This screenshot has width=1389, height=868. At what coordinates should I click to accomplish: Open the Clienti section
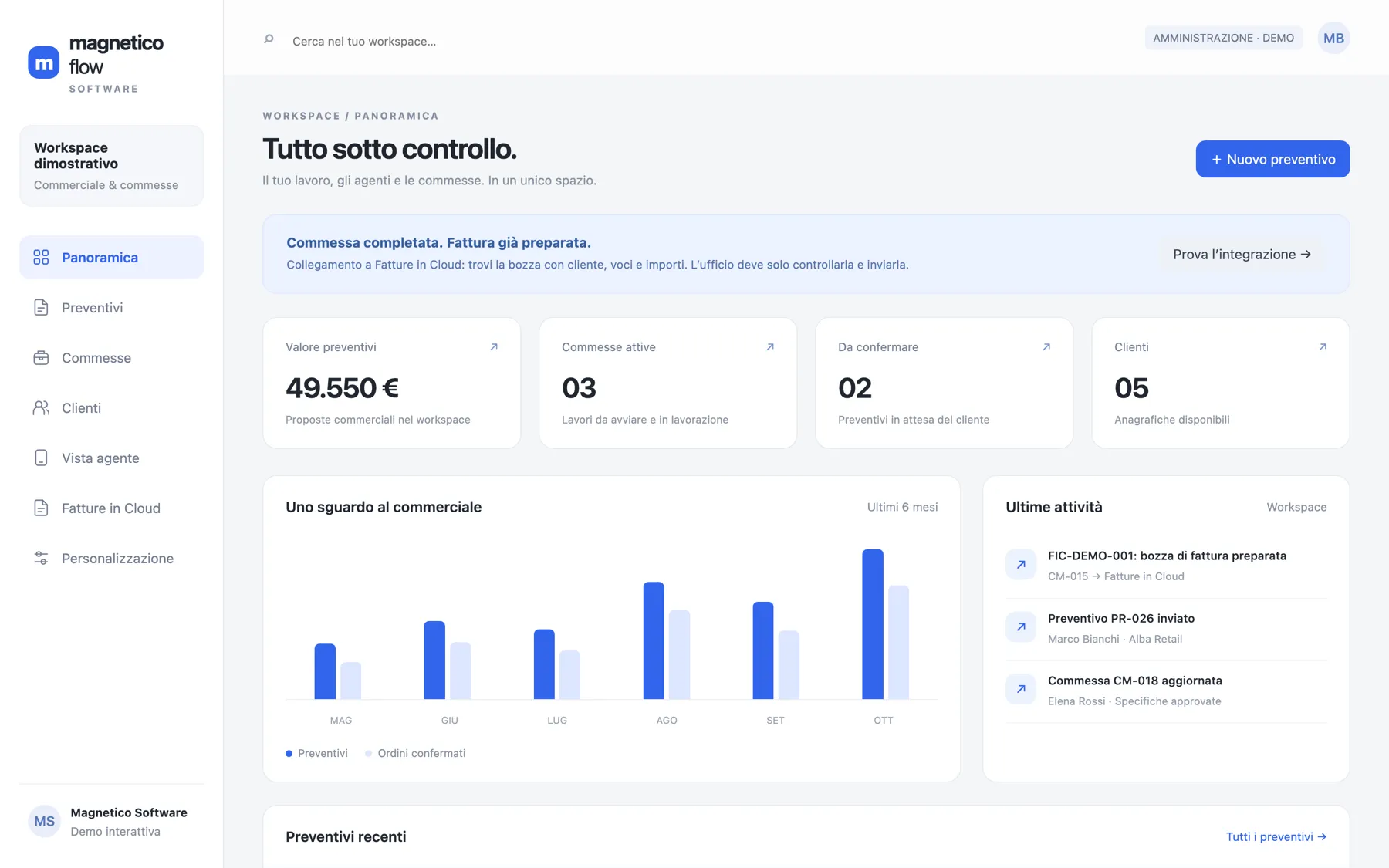[x=111, y=407]
